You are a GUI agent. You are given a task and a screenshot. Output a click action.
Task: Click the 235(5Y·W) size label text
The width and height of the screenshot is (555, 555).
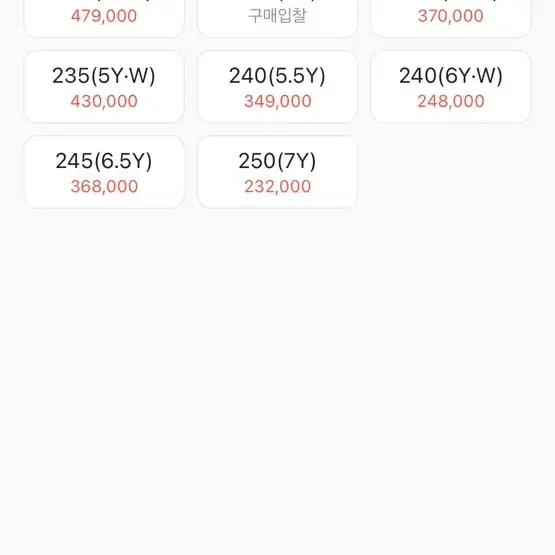104,76
